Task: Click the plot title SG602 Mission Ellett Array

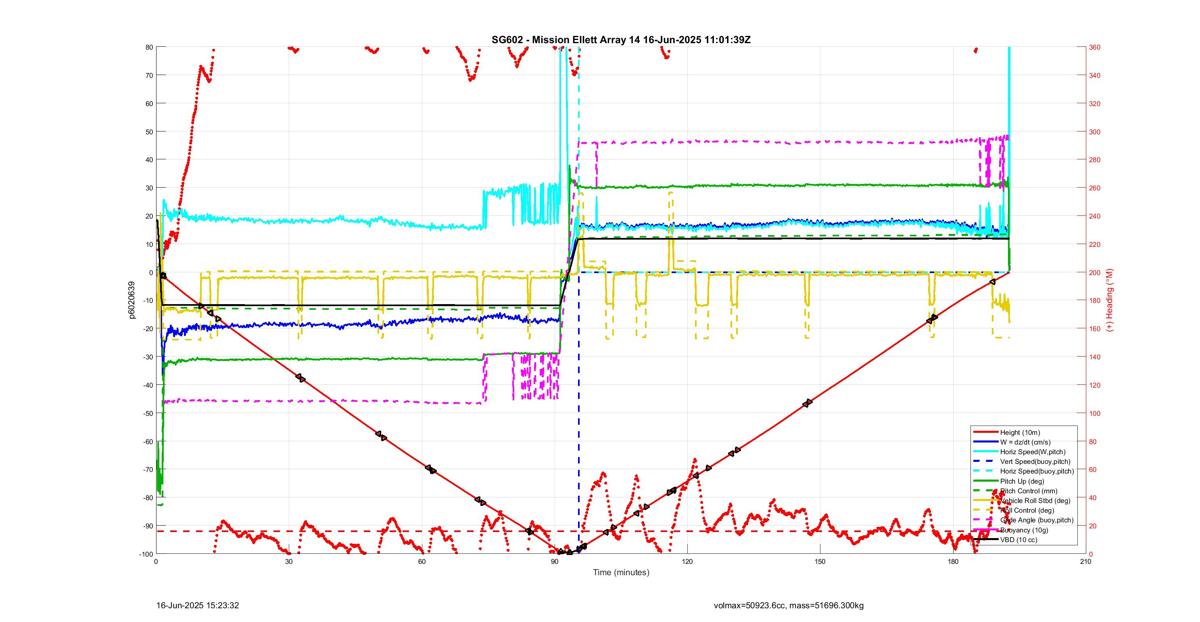Action: (621, 39)
